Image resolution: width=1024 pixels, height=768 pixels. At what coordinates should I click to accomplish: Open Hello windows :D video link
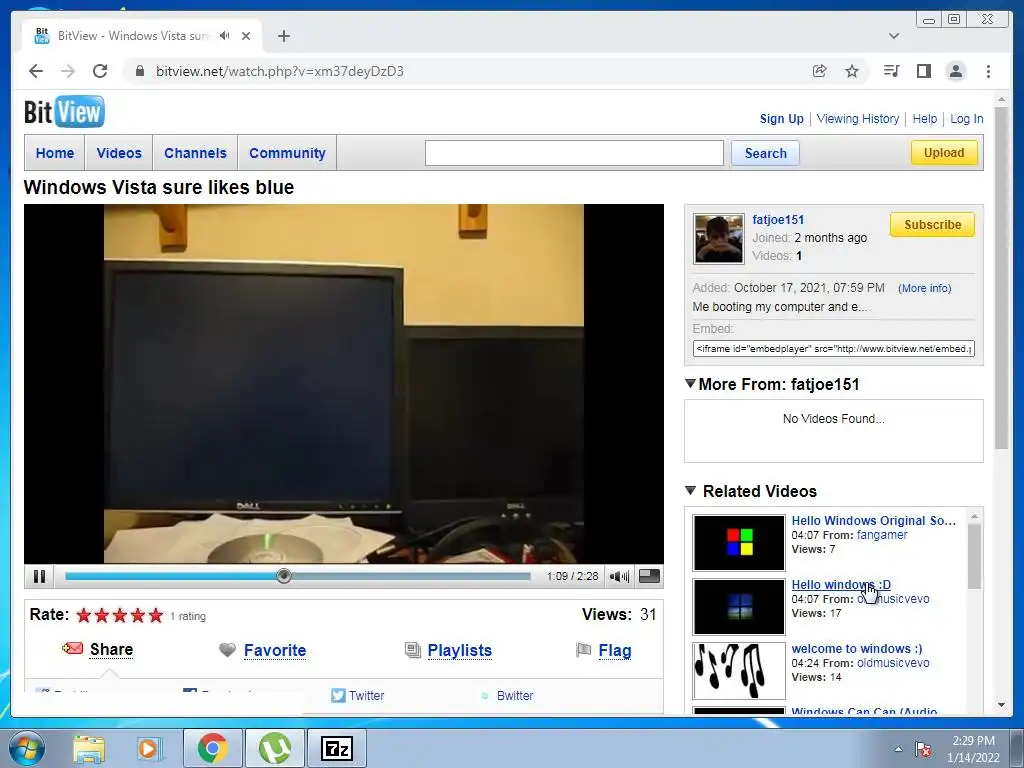tap(841, 584)
